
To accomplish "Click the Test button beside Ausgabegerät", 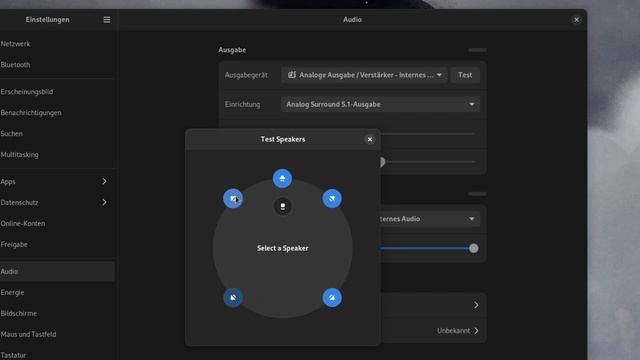I will click(465, 75).
